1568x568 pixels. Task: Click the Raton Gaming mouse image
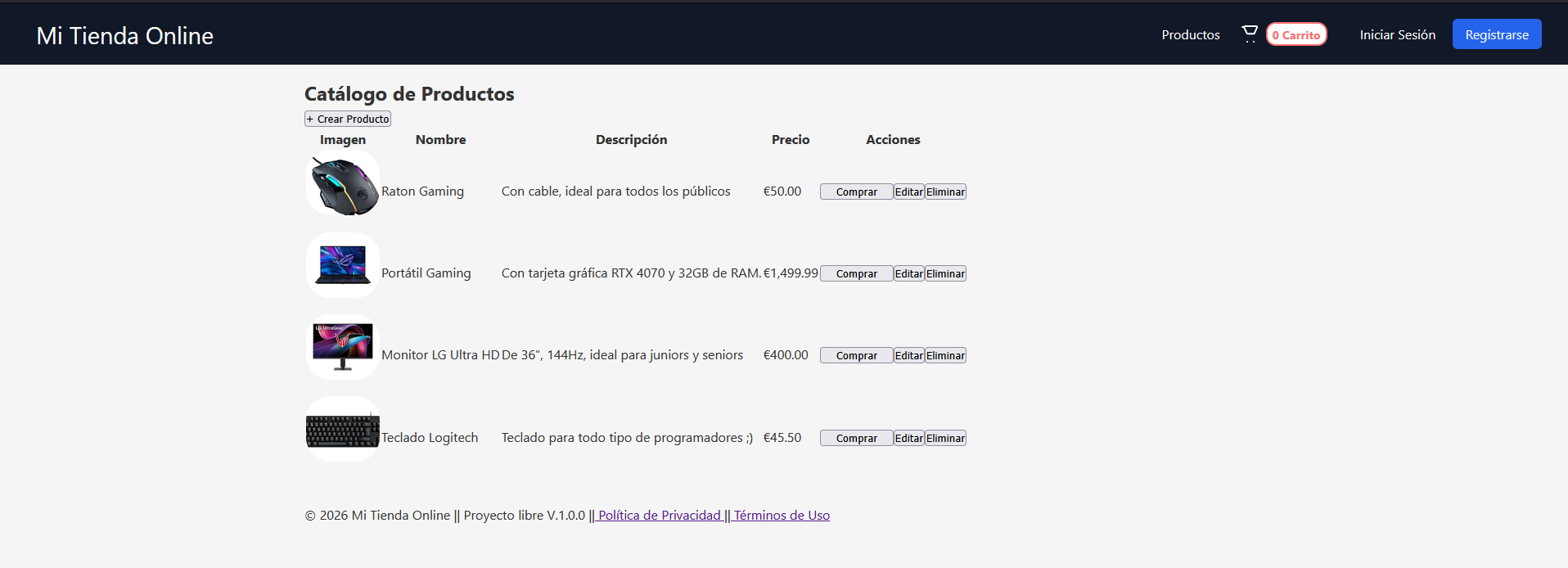pyautogui.click(x=343, y=183)
